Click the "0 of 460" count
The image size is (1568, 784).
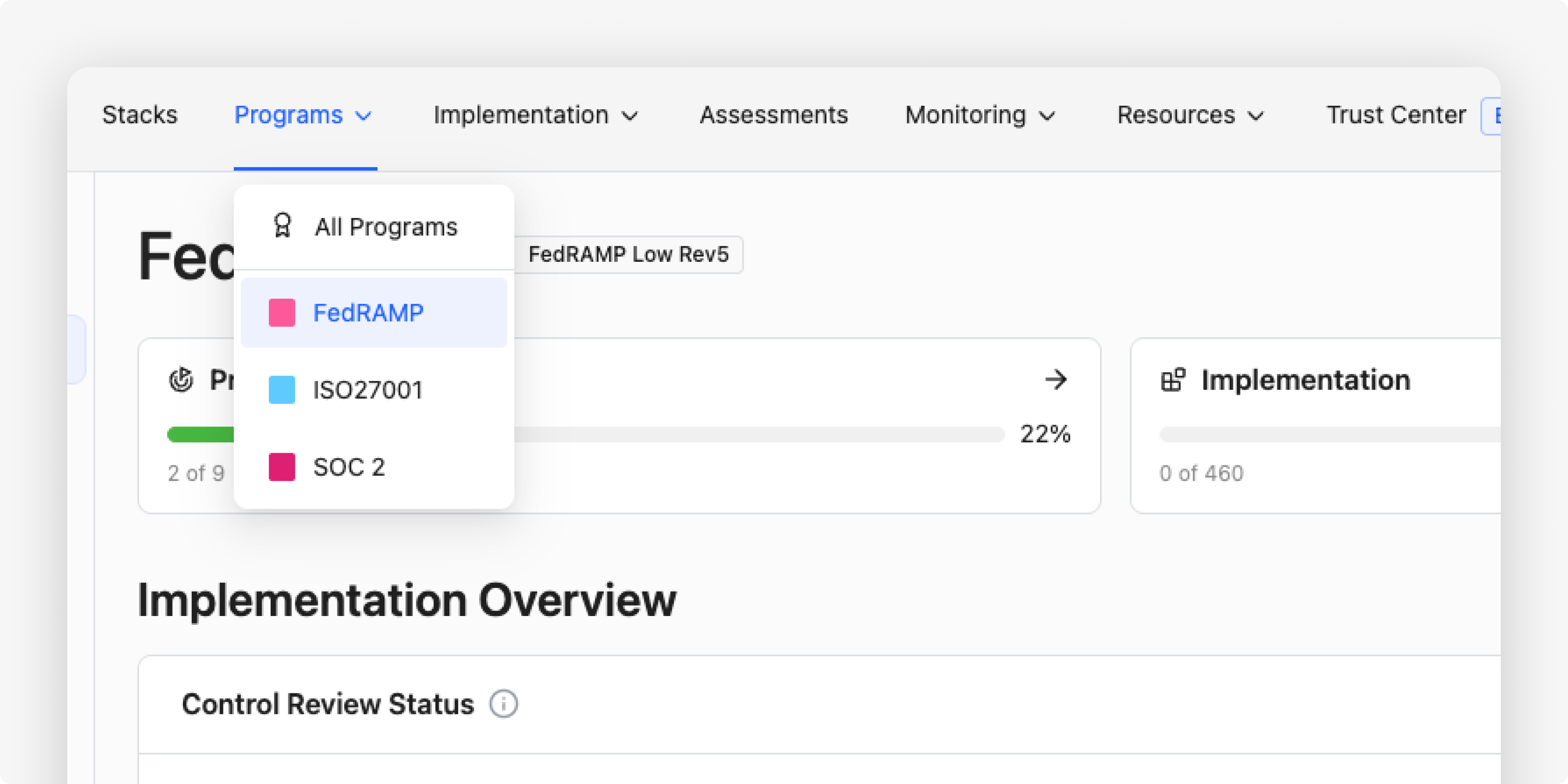[x=1201, y=473]
